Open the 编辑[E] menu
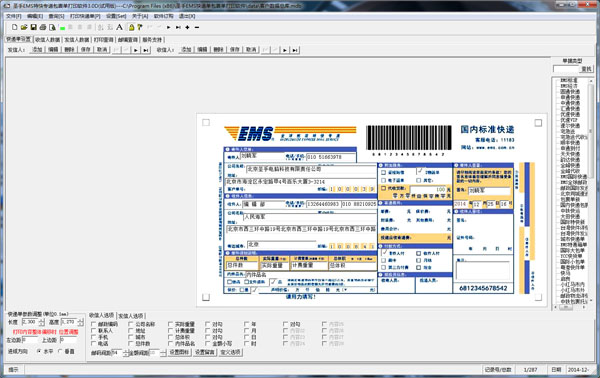 pyautogui.click(x=35, y=16)
